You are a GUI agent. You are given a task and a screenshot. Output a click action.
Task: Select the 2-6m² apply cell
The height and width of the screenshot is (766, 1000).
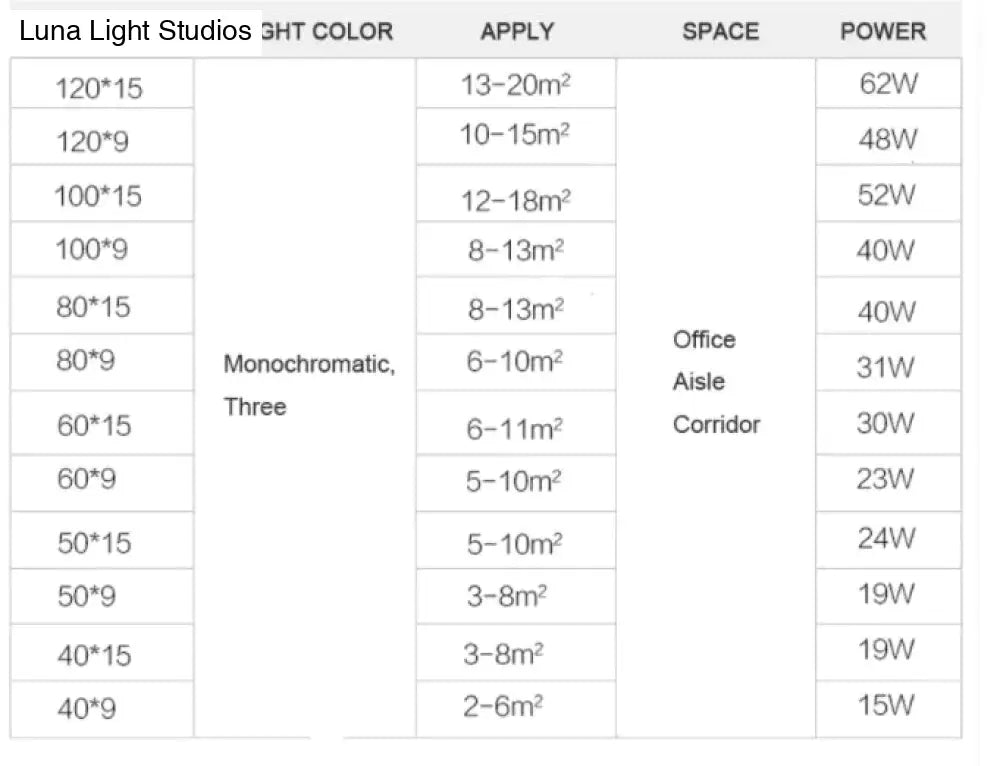516,709
